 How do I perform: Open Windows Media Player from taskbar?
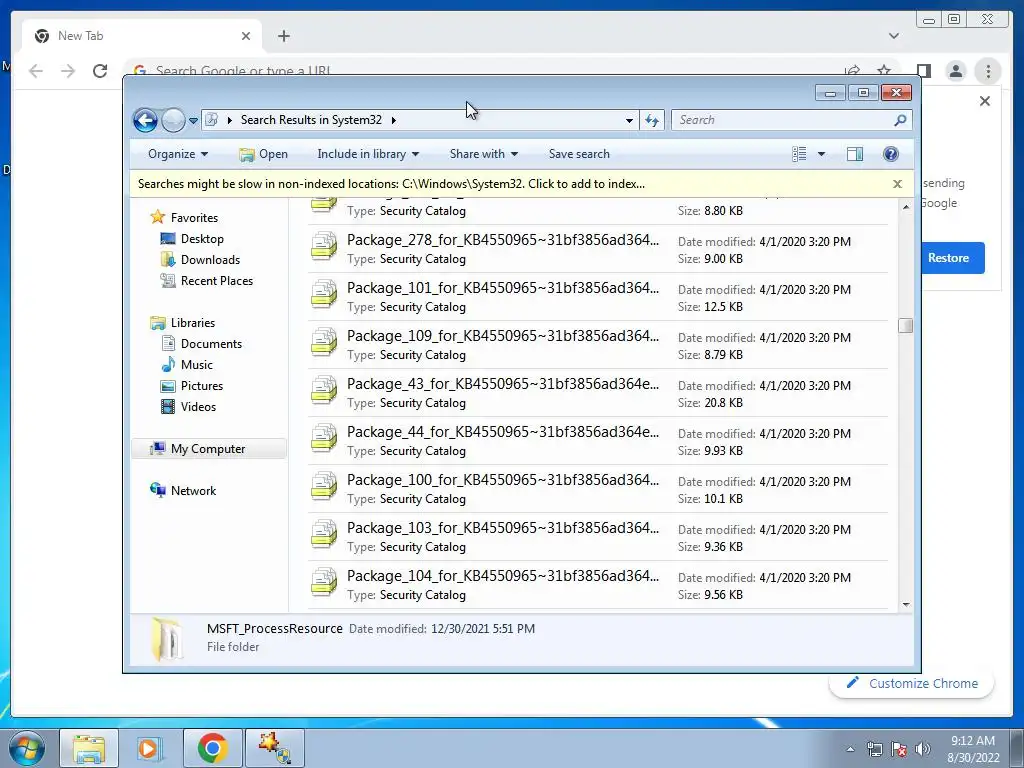click(x=150, y=748)
